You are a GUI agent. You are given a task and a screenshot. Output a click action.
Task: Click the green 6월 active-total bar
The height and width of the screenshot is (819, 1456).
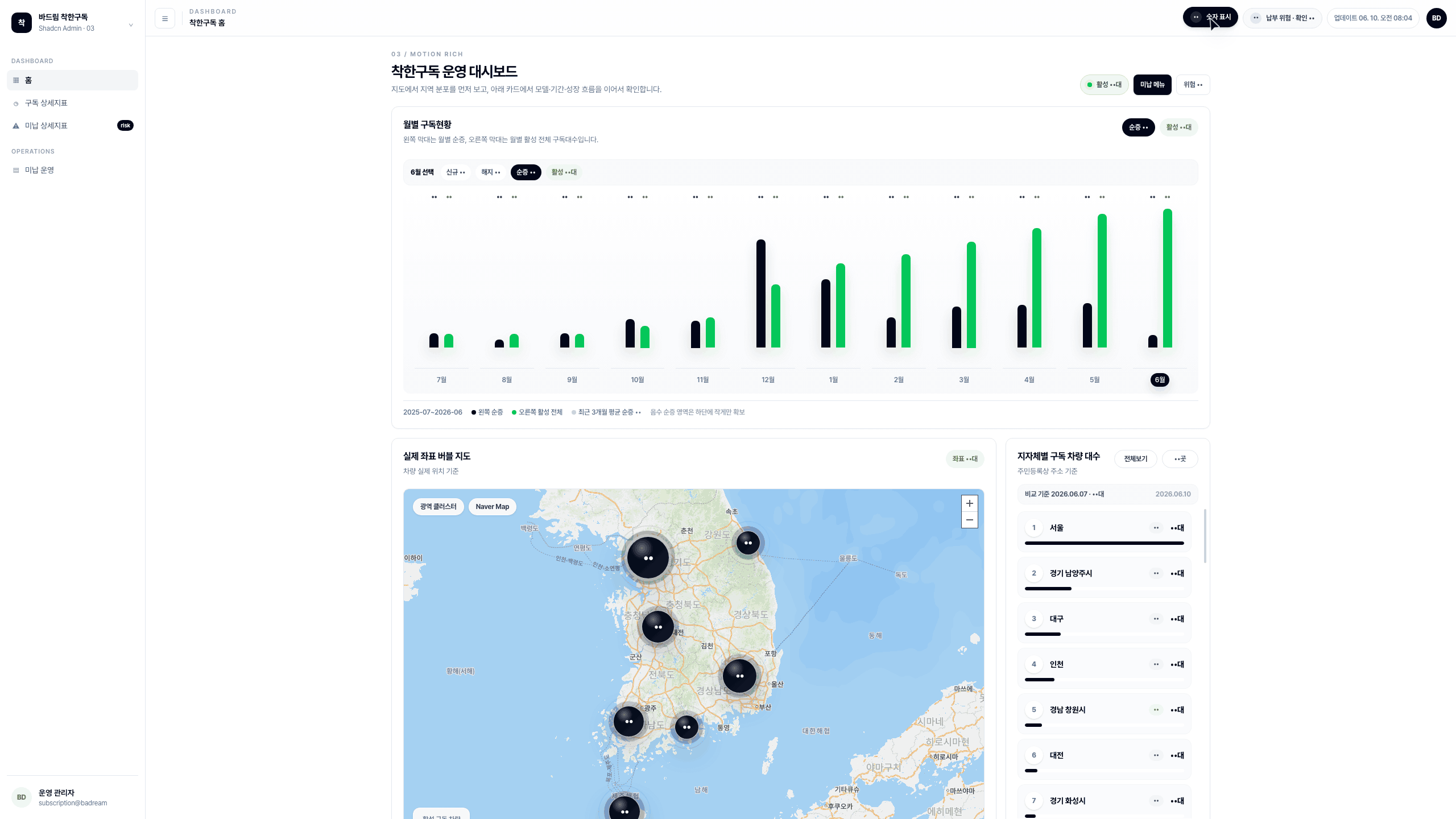1168,278
